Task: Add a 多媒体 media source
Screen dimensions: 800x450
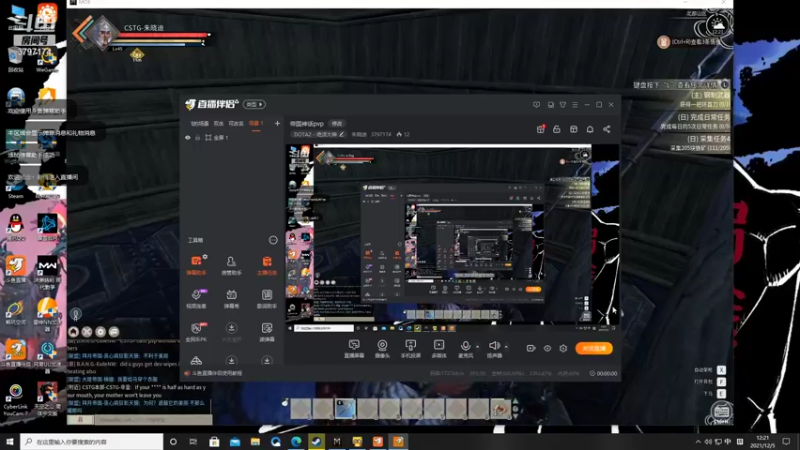Action: [439, 348]
